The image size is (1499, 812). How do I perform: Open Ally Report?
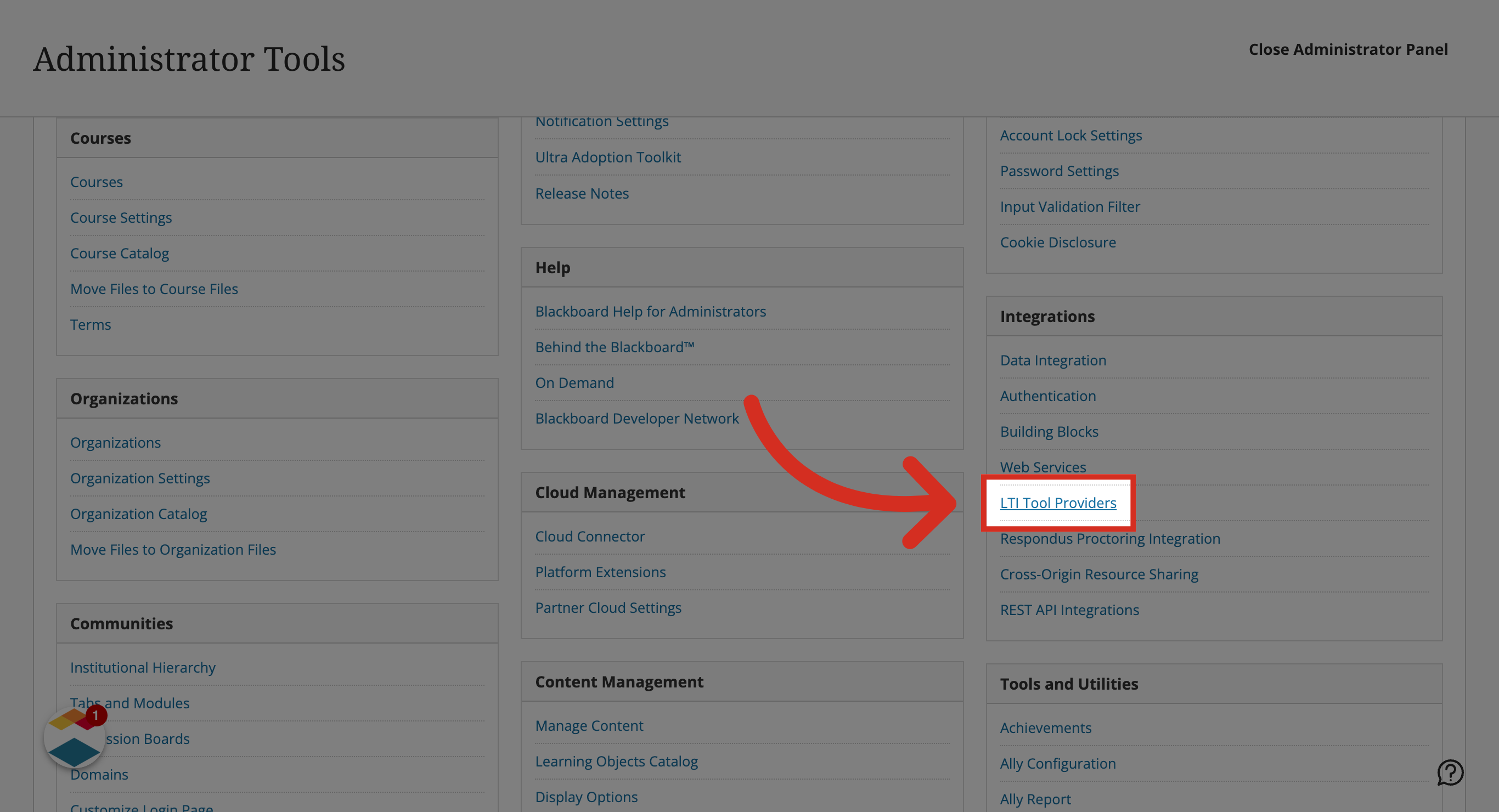(x=1036, y=799)
